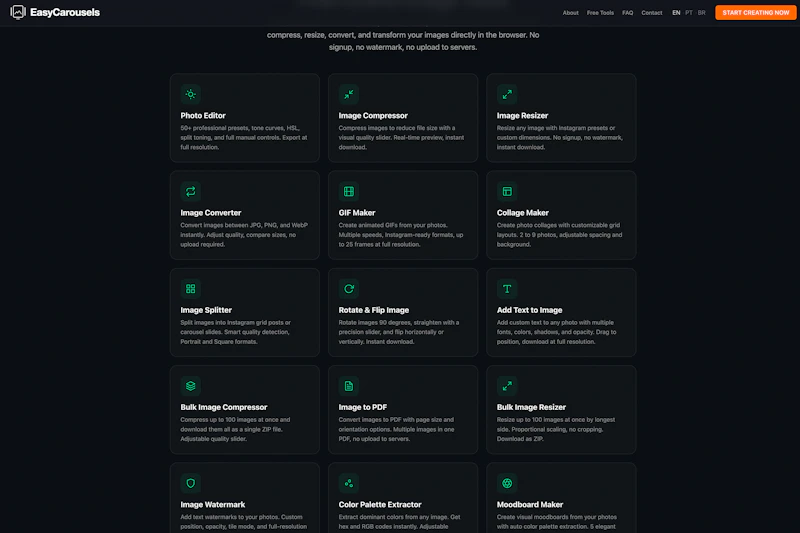The width and height of the screenshot is (800, 533).
Task: Click the EasyCarousels brand name
Action: [x=65, y=12]
